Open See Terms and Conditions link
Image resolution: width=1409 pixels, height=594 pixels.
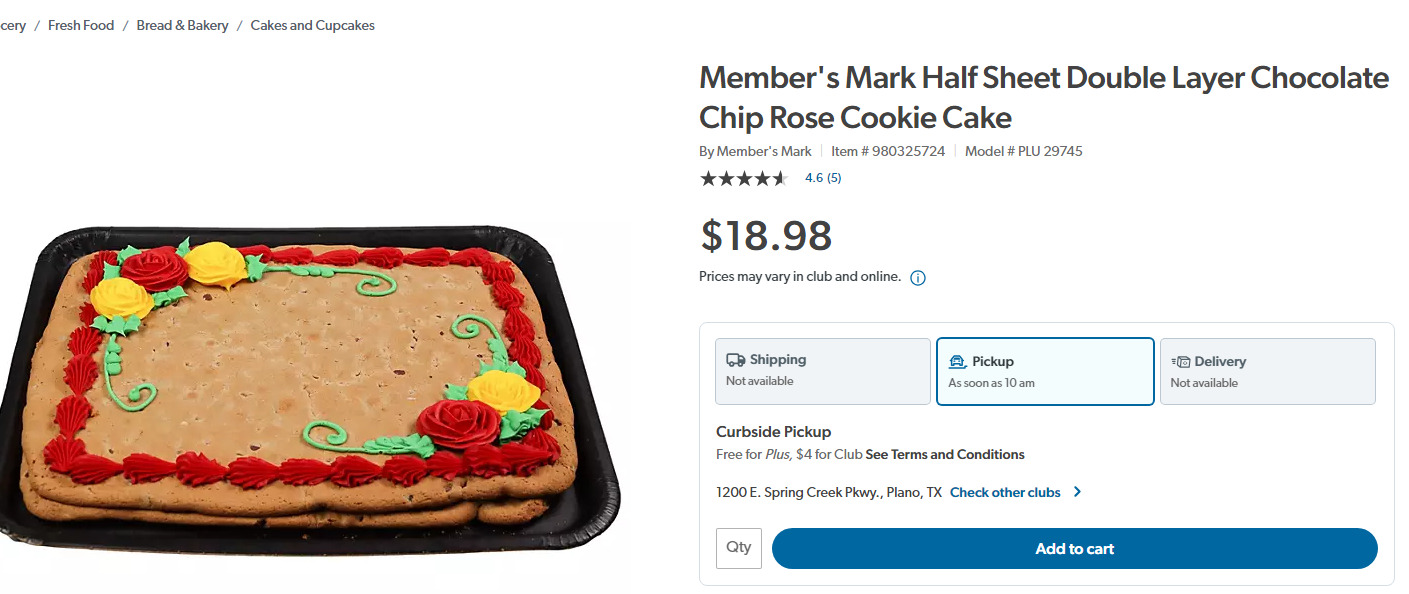[945, 454]
